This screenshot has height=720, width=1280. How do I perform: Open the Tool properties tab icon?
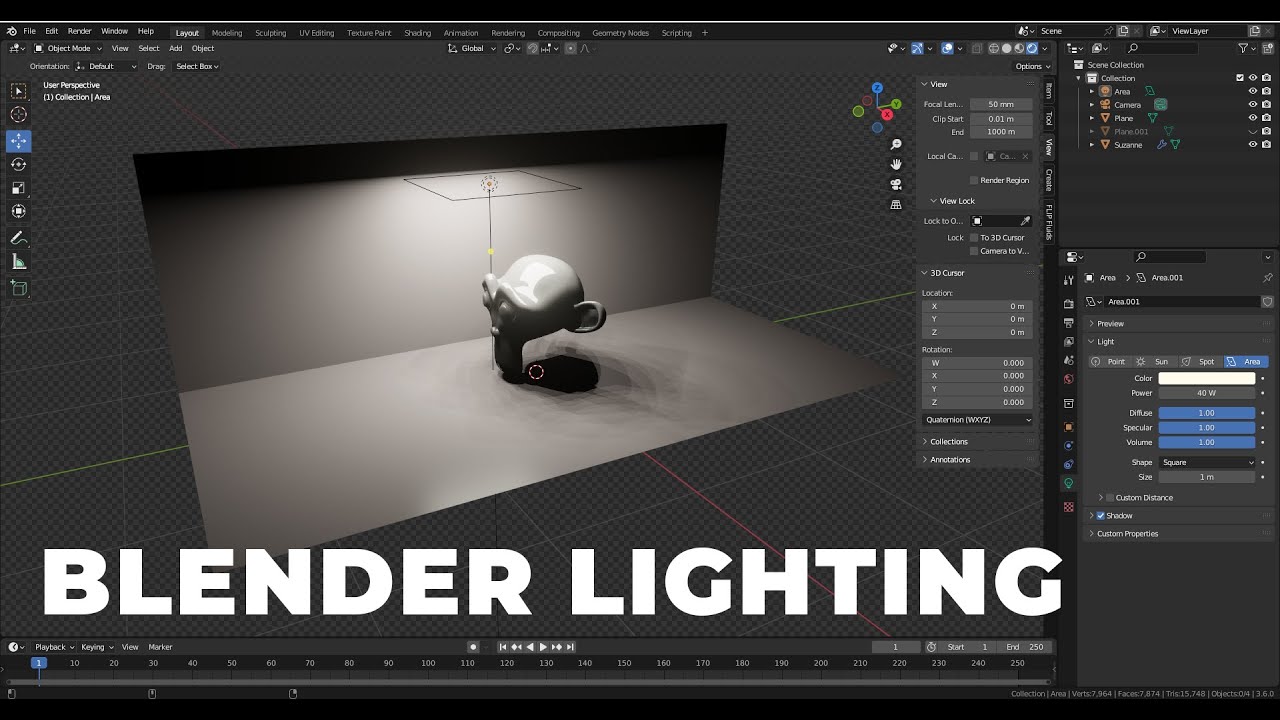pos(1068,280)
